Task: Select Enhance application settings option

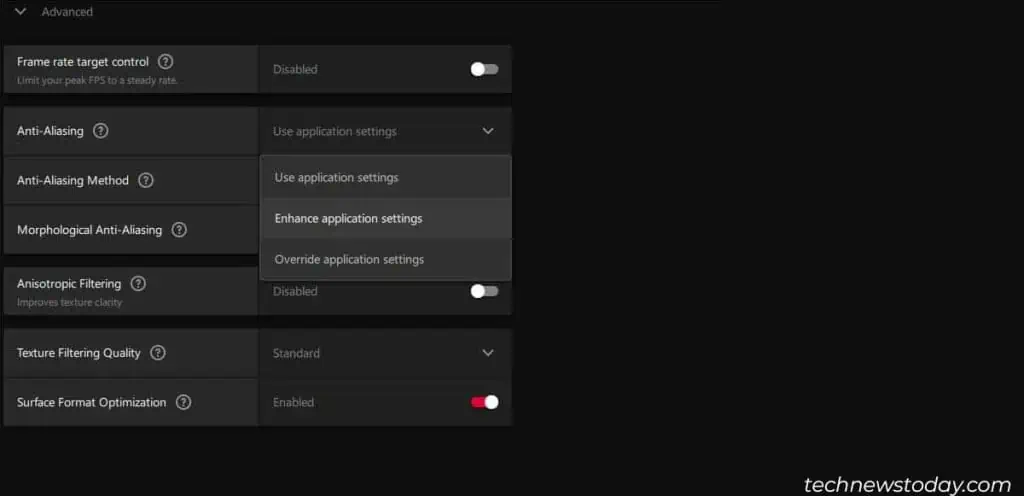Action: coord(385,219)
